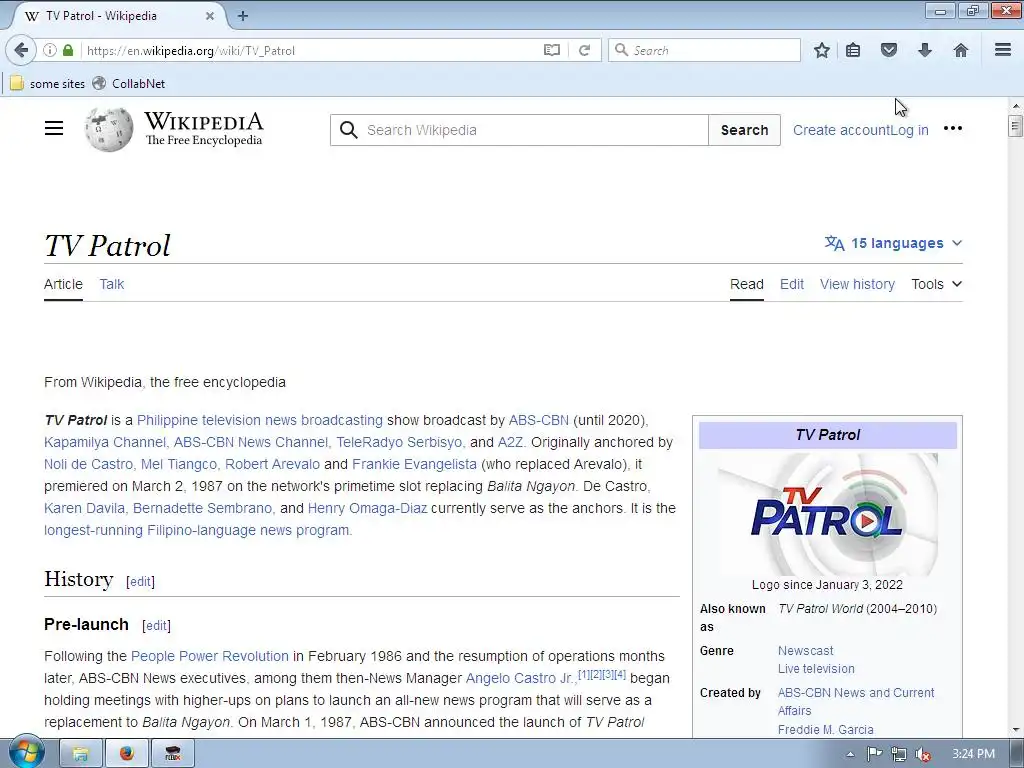Viewport: 1024px width, 768px height.
Task: Select the Read tab
Action: tap(746, 284)
